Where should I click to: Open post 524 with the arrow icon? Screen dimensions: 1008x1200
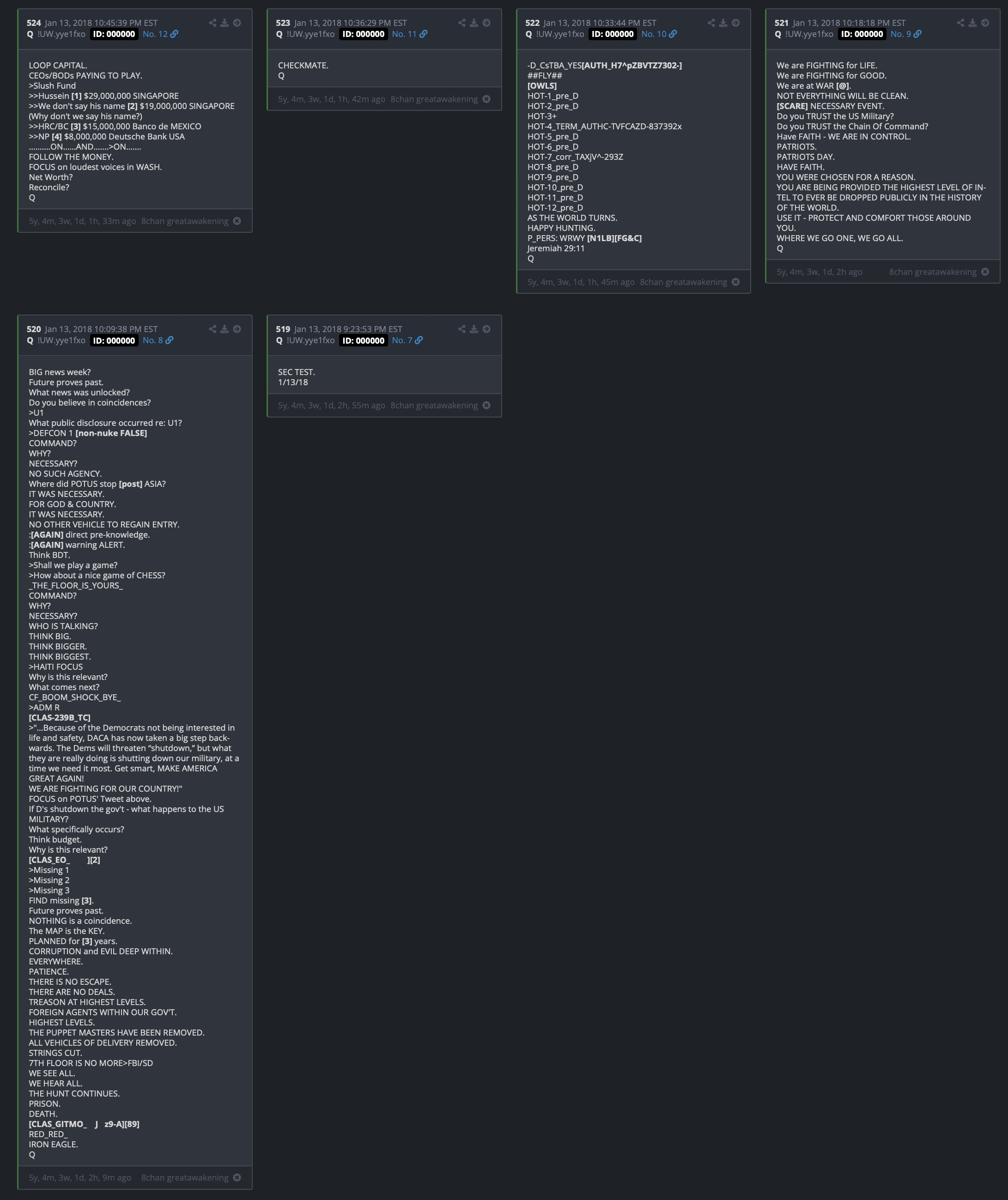click(237, 23)
